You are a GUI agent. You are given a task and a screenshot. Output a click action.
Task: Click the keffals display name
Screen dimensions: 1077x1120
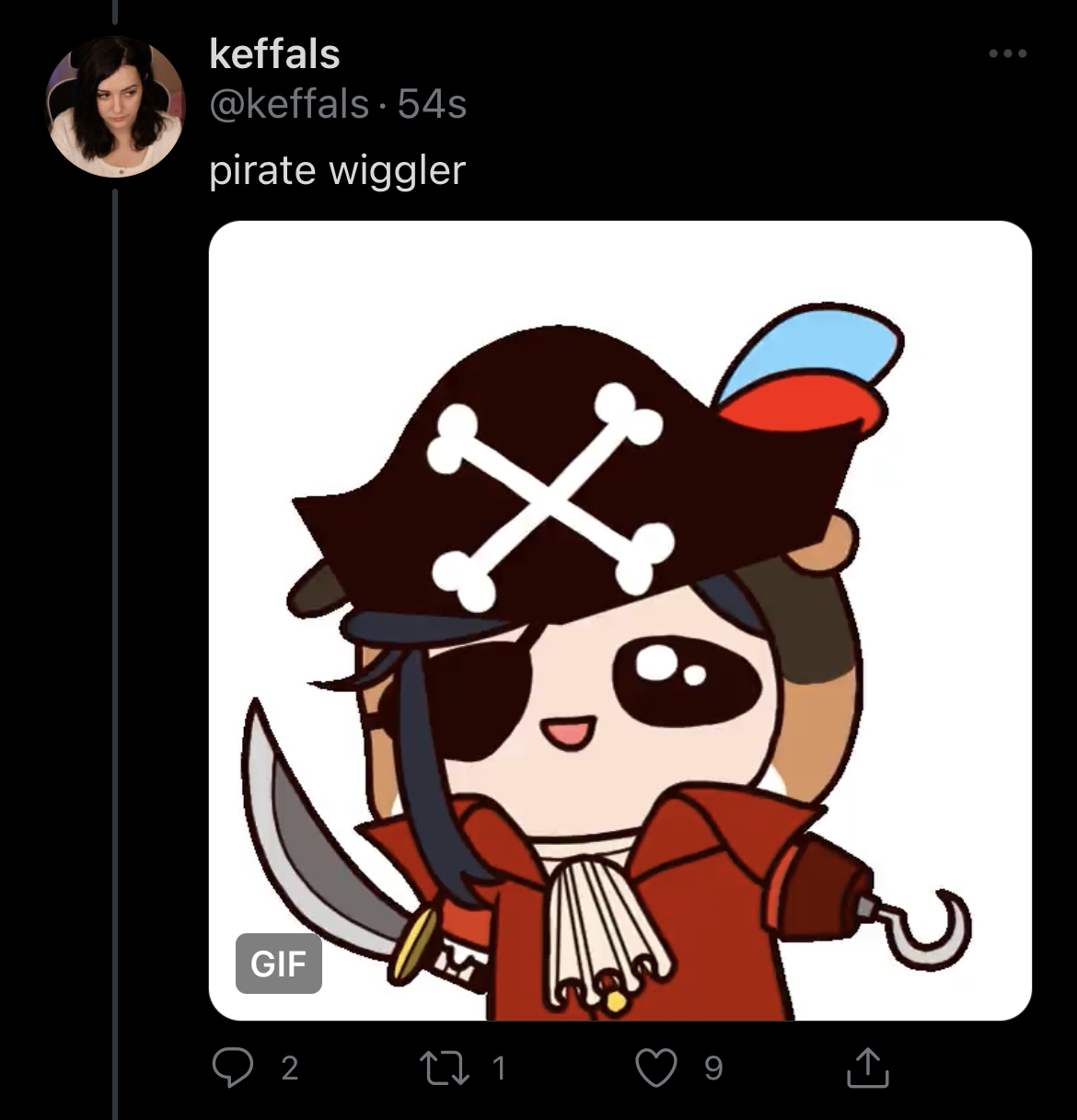click(x=274, y=54)
